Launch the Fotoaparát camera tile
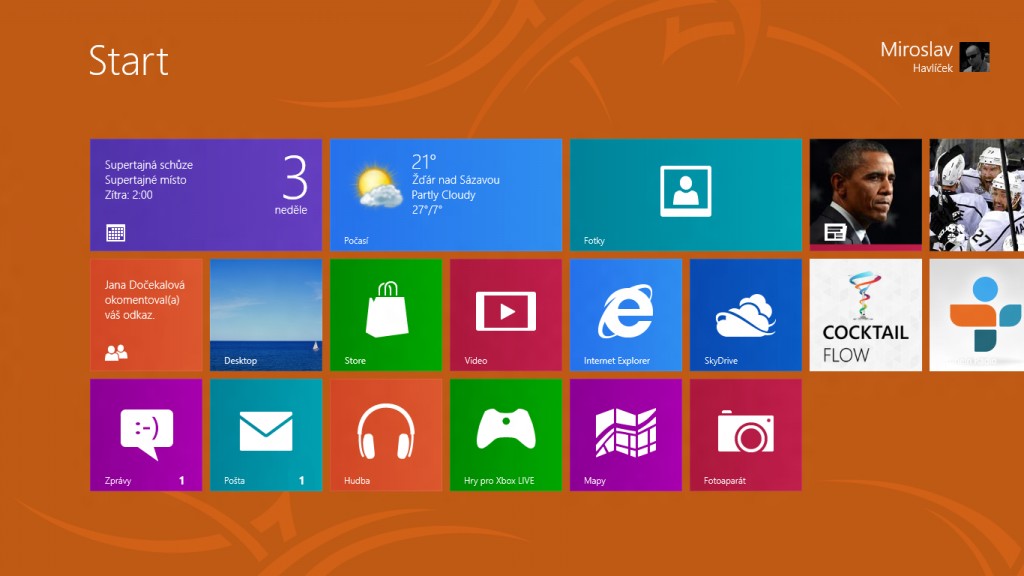 click(x=746, y=435)
